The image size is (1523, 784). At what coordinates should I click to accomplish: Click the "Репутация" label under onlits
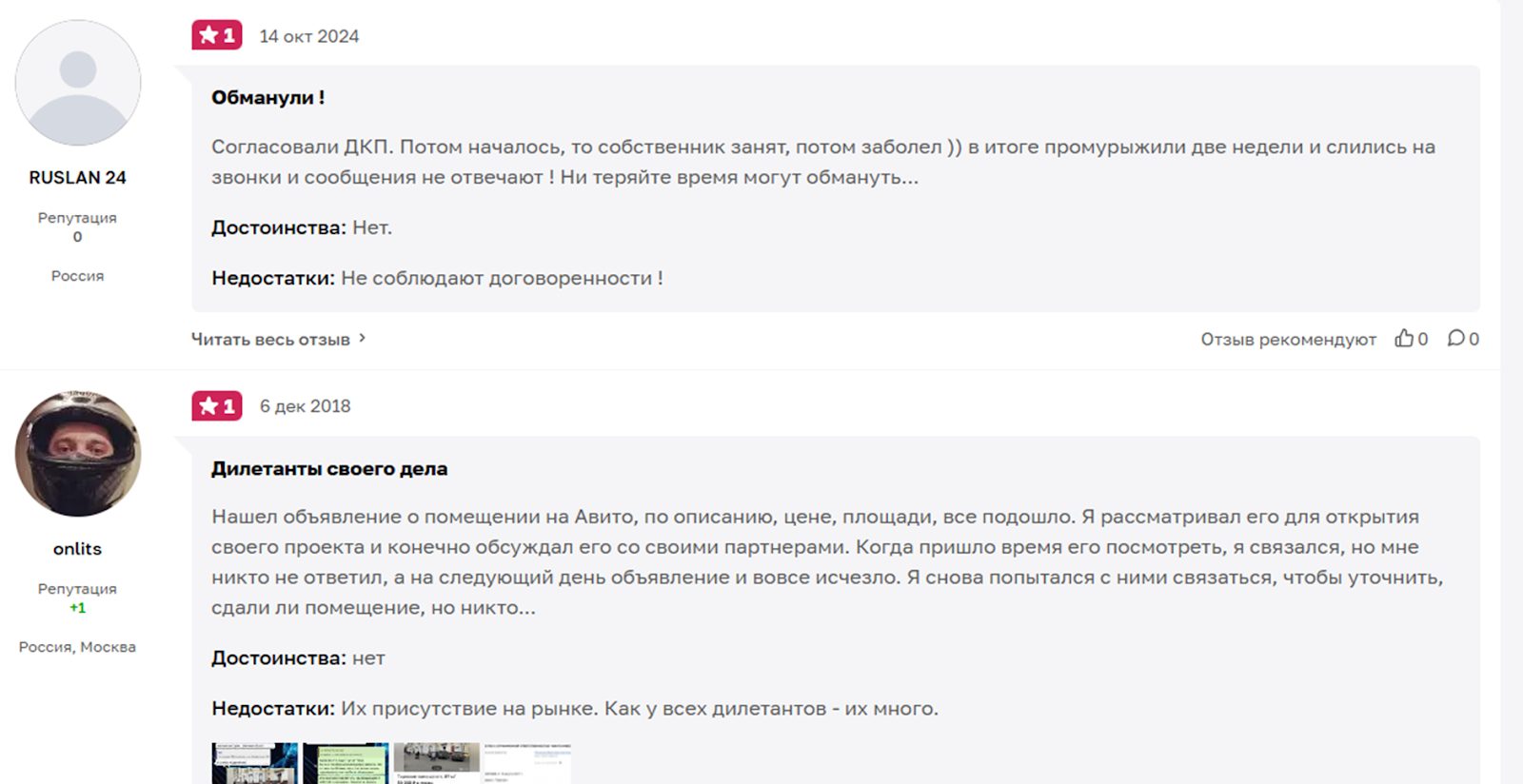(x=78, y=589)
